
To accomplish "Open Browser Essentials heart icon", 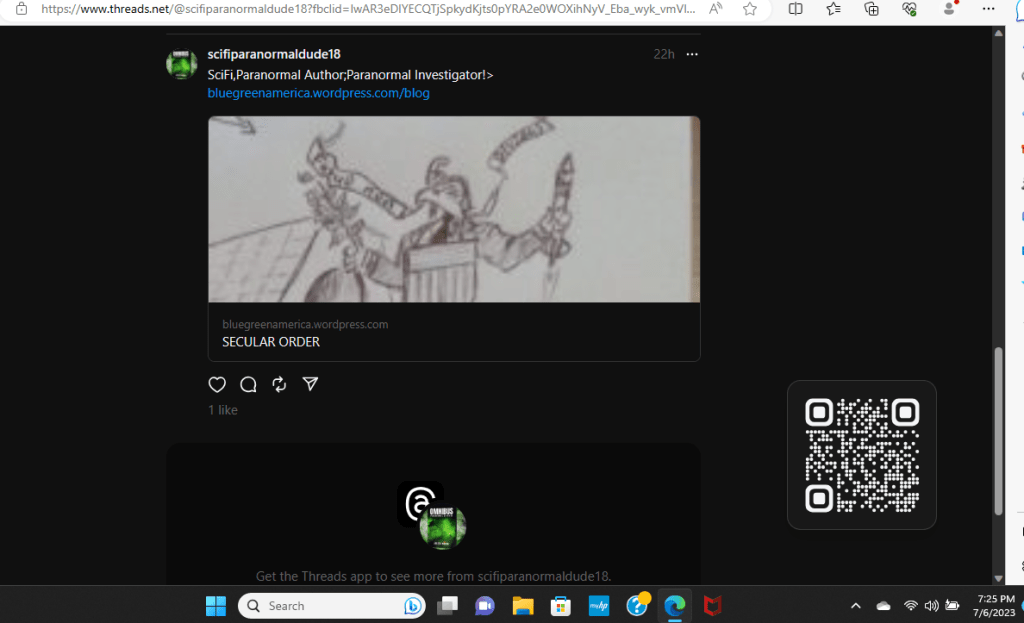I will click(909, 9).
